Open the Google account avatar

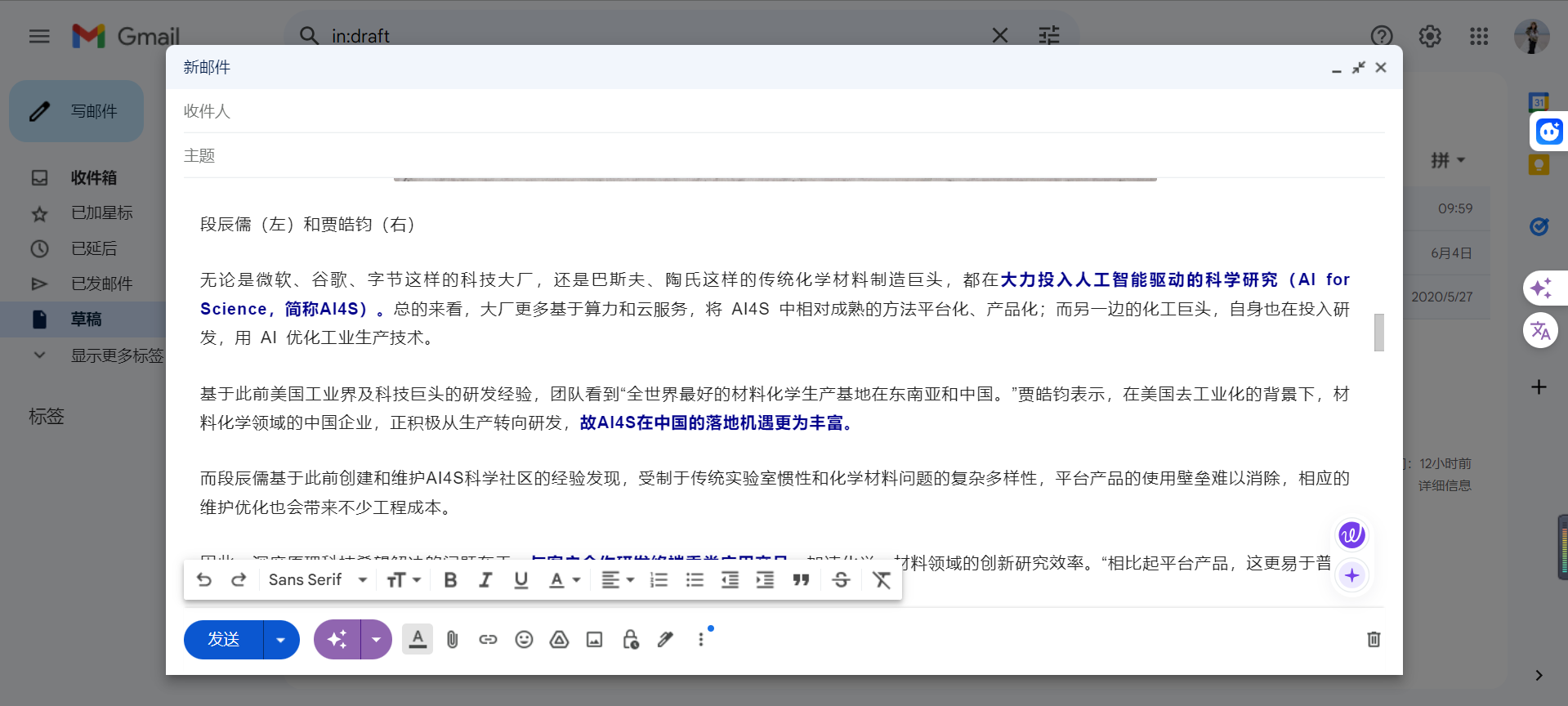point(1532,36)
